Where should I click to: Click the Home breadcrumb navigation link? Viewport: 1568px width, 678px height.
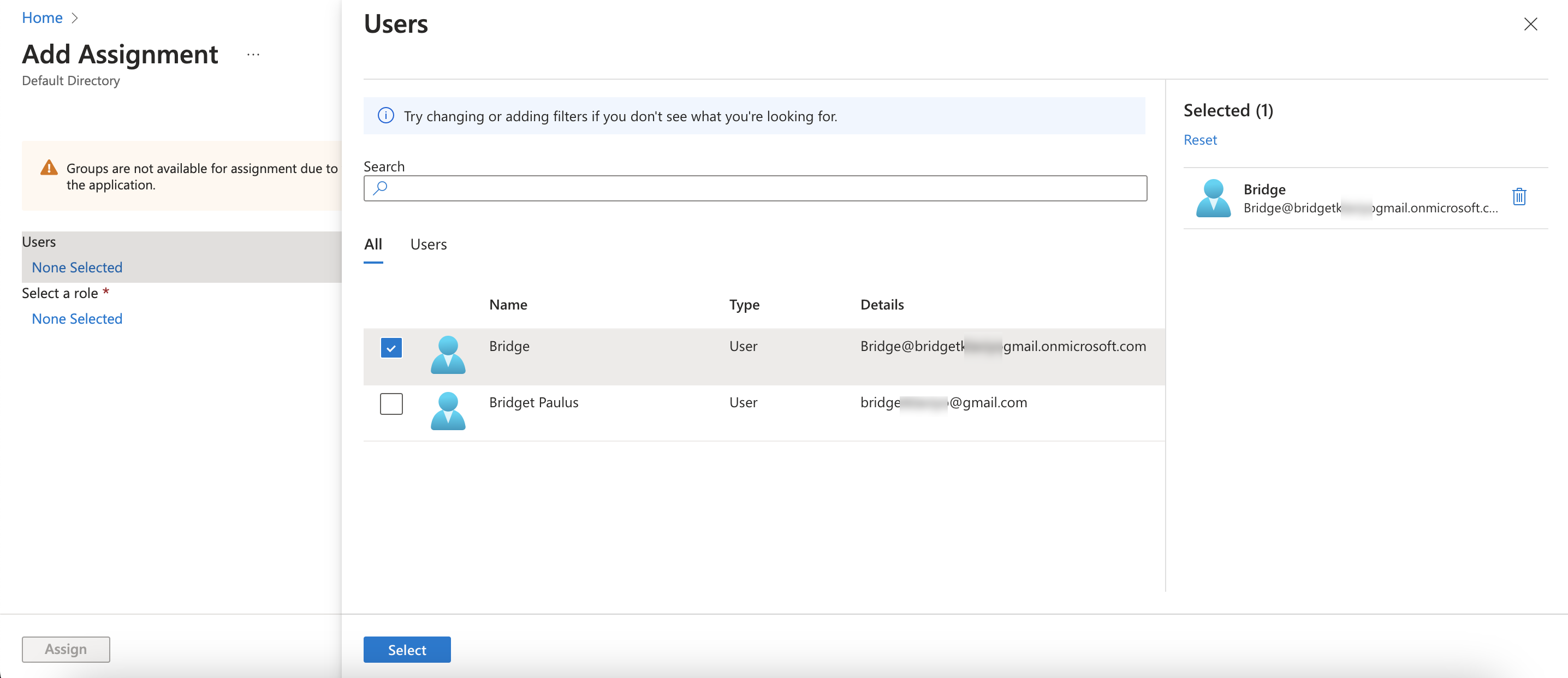coord(40,17)
